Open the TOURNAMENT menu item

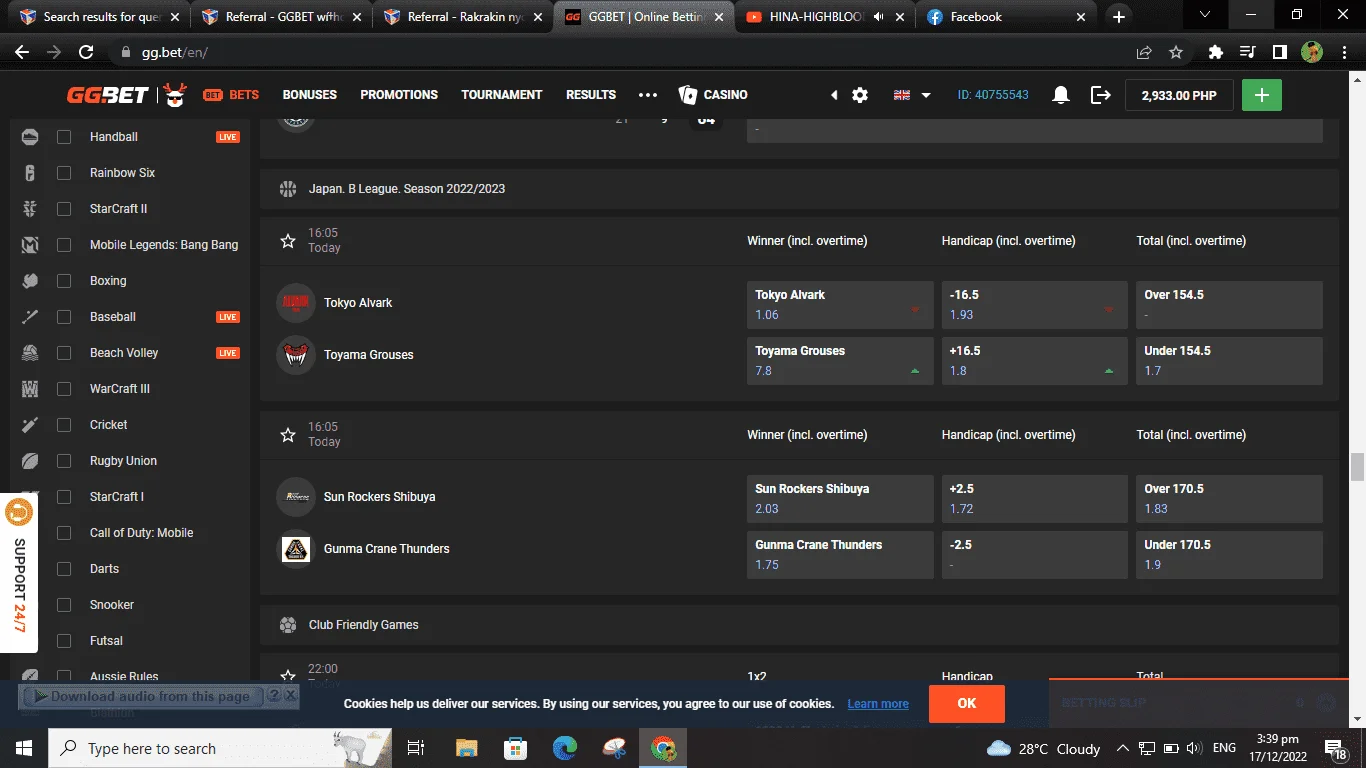502,95
